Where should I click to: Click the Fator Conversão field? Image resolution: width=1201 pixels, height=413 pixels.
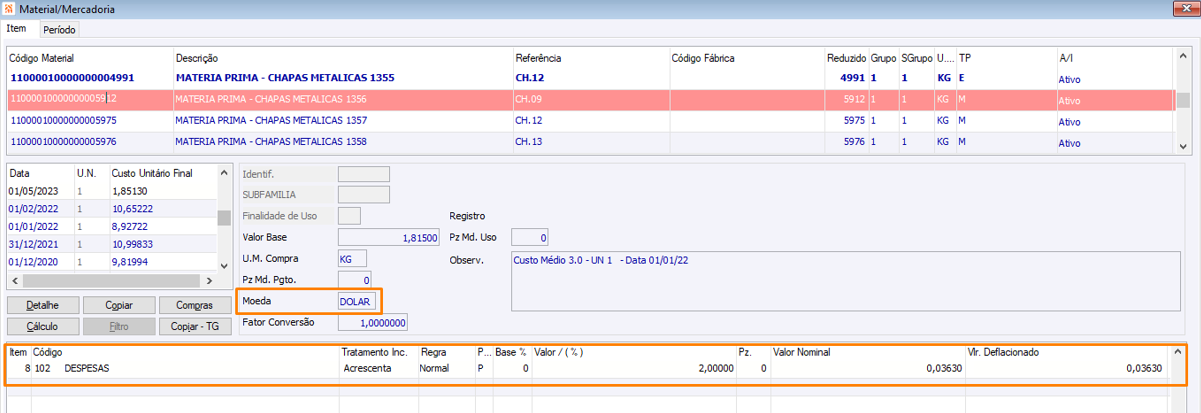(x=373, y=323)
